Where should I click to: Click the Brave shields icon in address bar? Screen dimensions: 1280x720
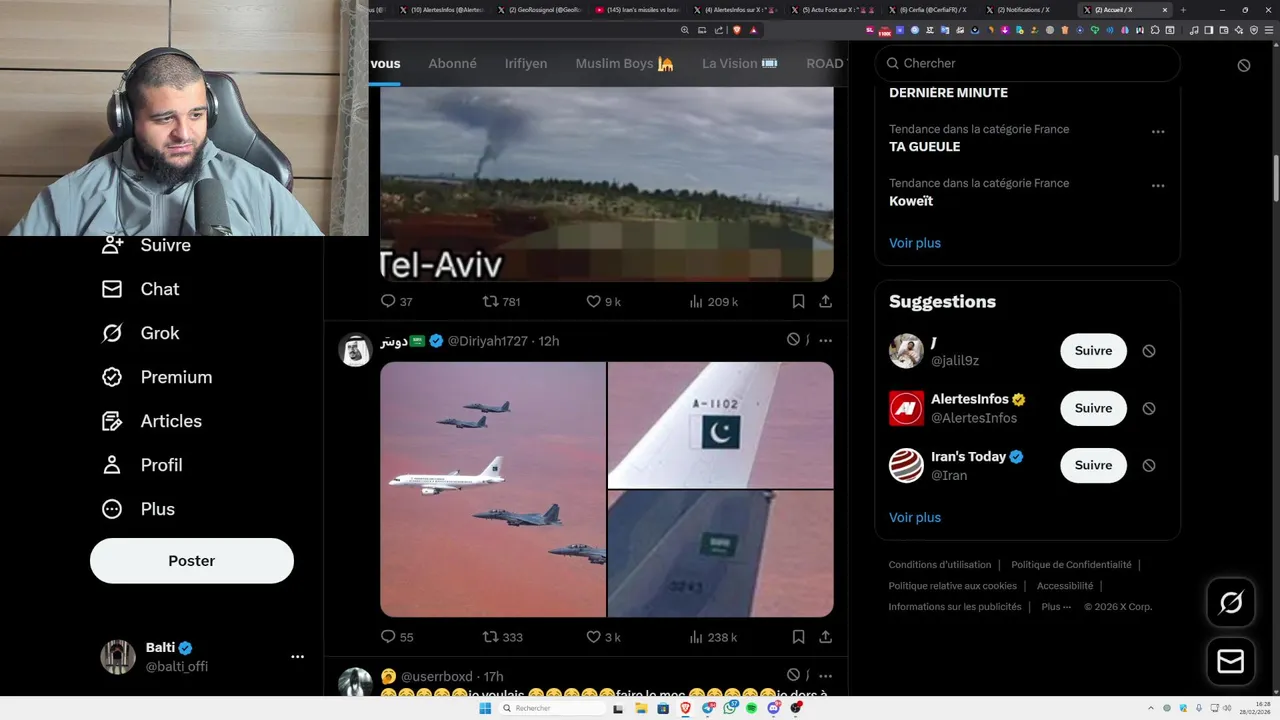coord(737,30)
